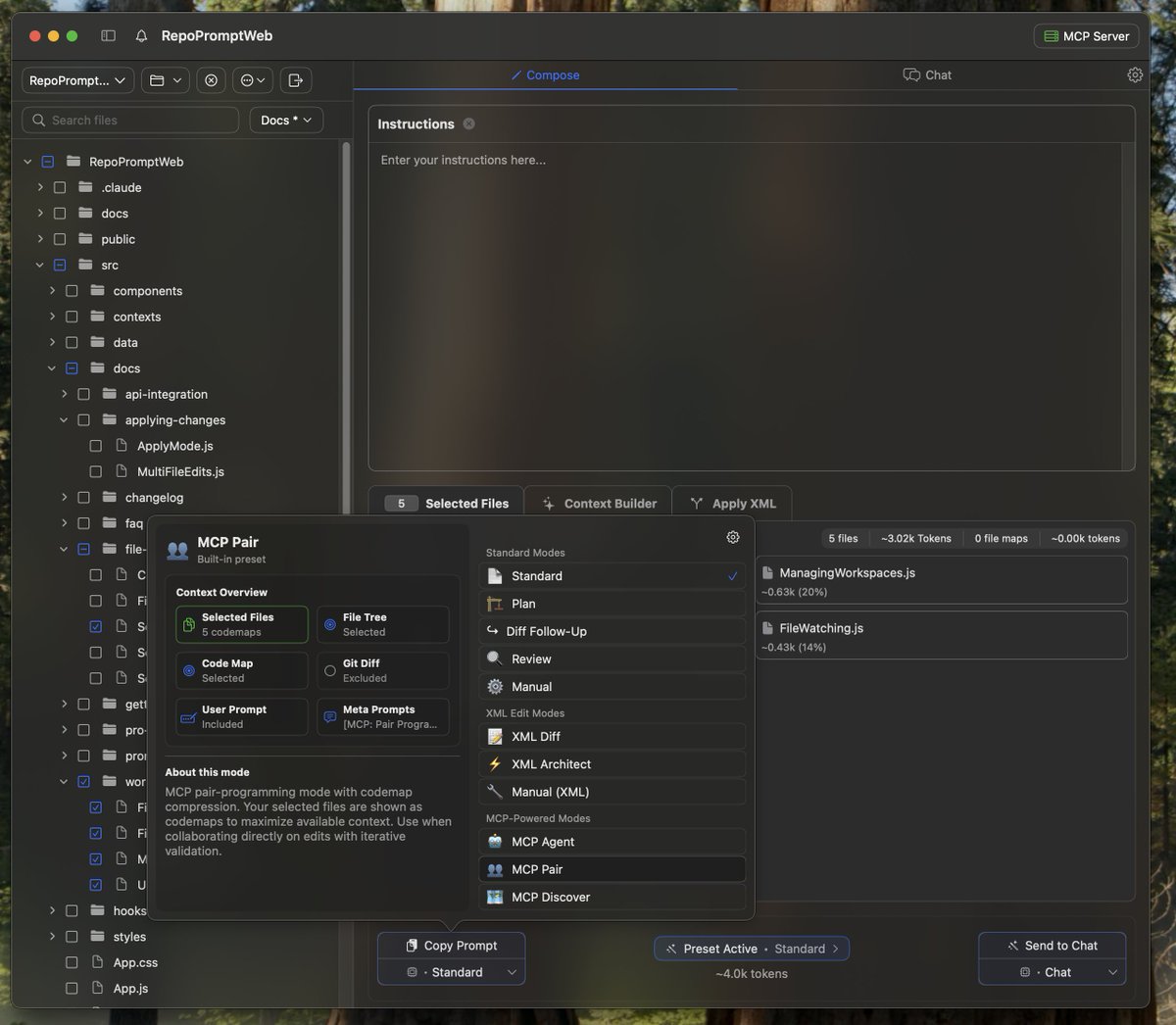Open the ManagingWorkspaces.js file card
Viewport: 1176px width, 1025px height.
[942, 581]
